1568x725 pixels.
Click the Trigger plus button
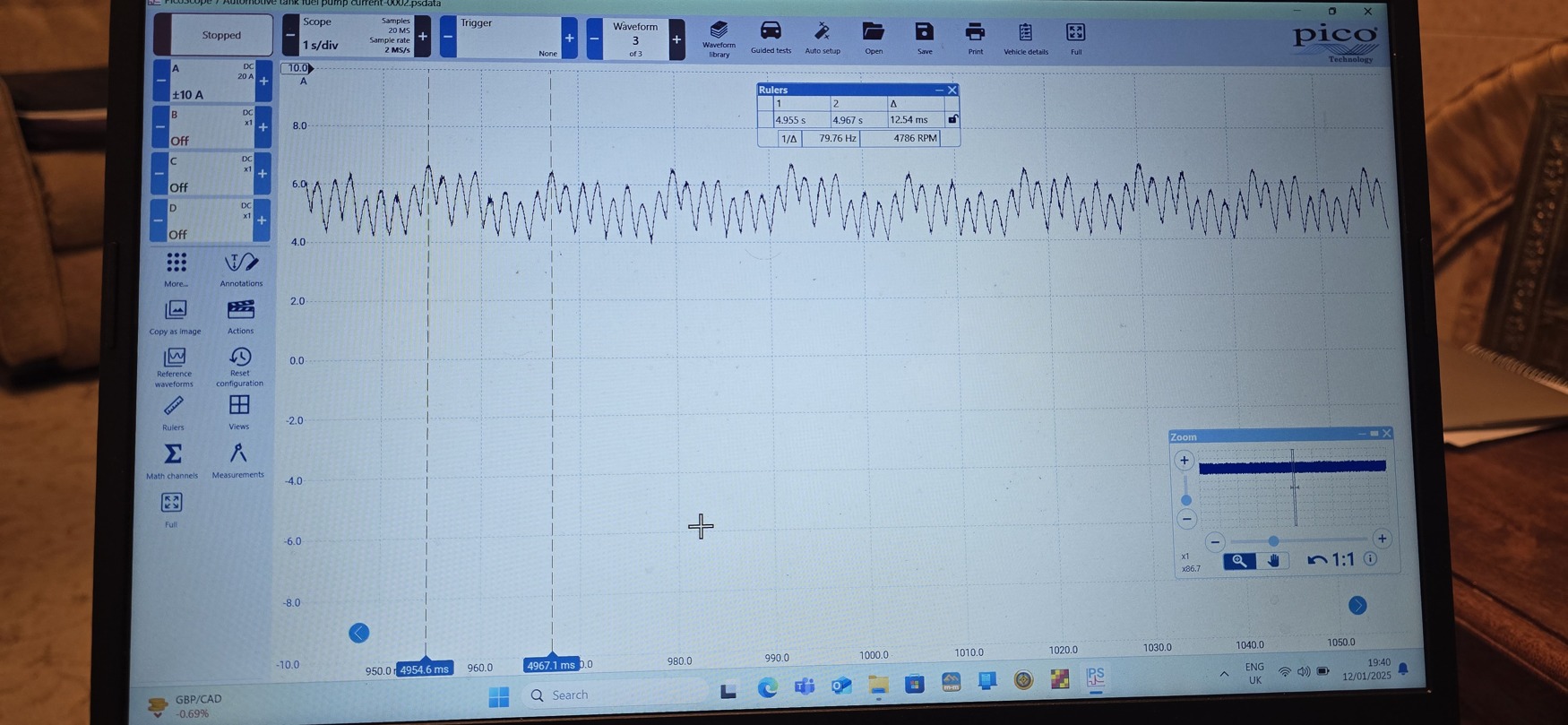569,38
